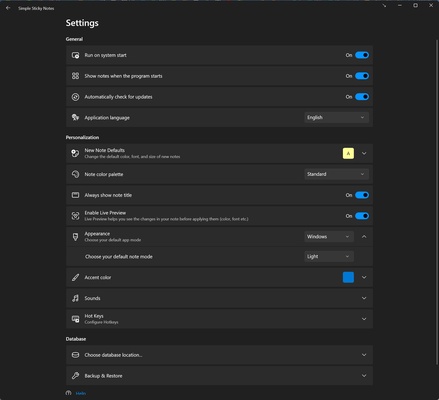Click the Live Preview helps you see description
This screenshot has width=439, height=400.
click(166, 219)
